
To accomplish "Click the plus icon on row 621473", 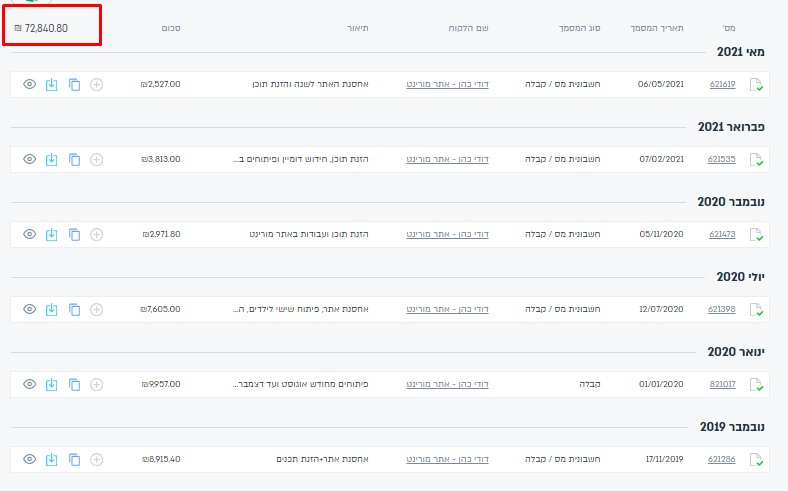I will [96, 234].
